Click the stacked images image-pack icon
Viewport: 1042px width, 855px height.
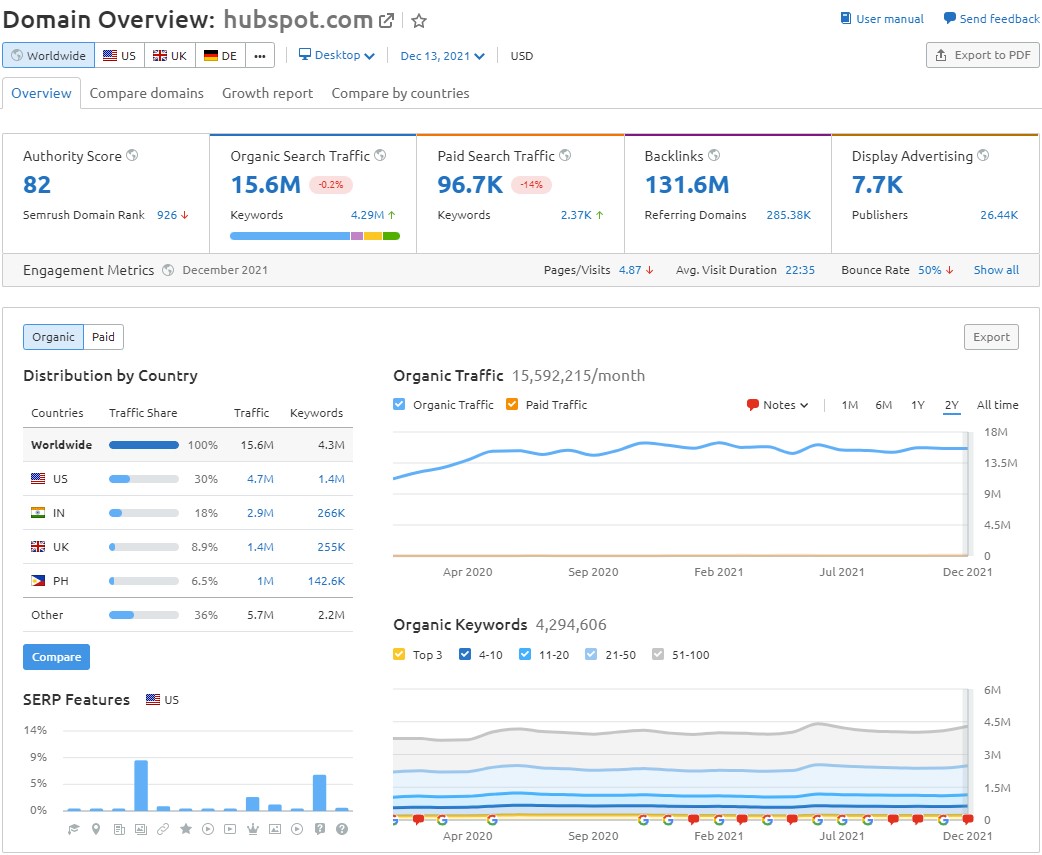(141, 828)
